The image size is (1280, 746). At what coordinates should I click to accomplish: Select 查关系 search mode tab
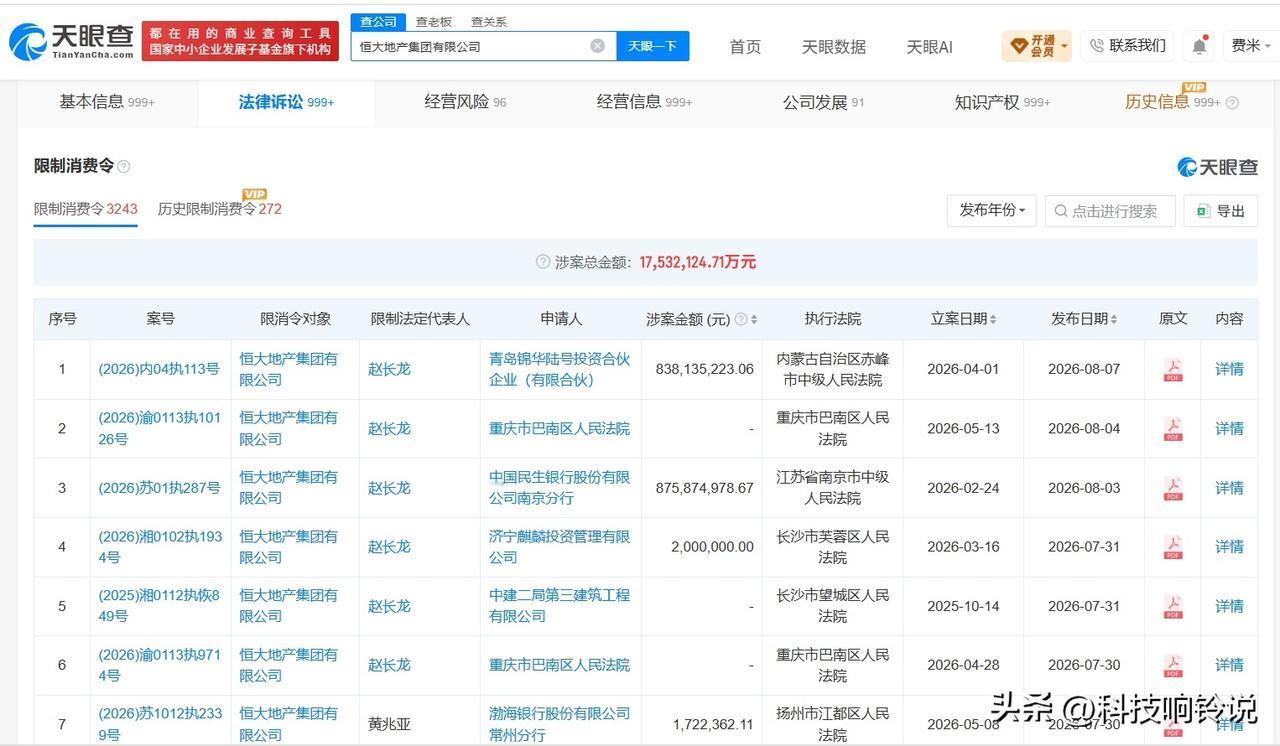coord(488,22)
